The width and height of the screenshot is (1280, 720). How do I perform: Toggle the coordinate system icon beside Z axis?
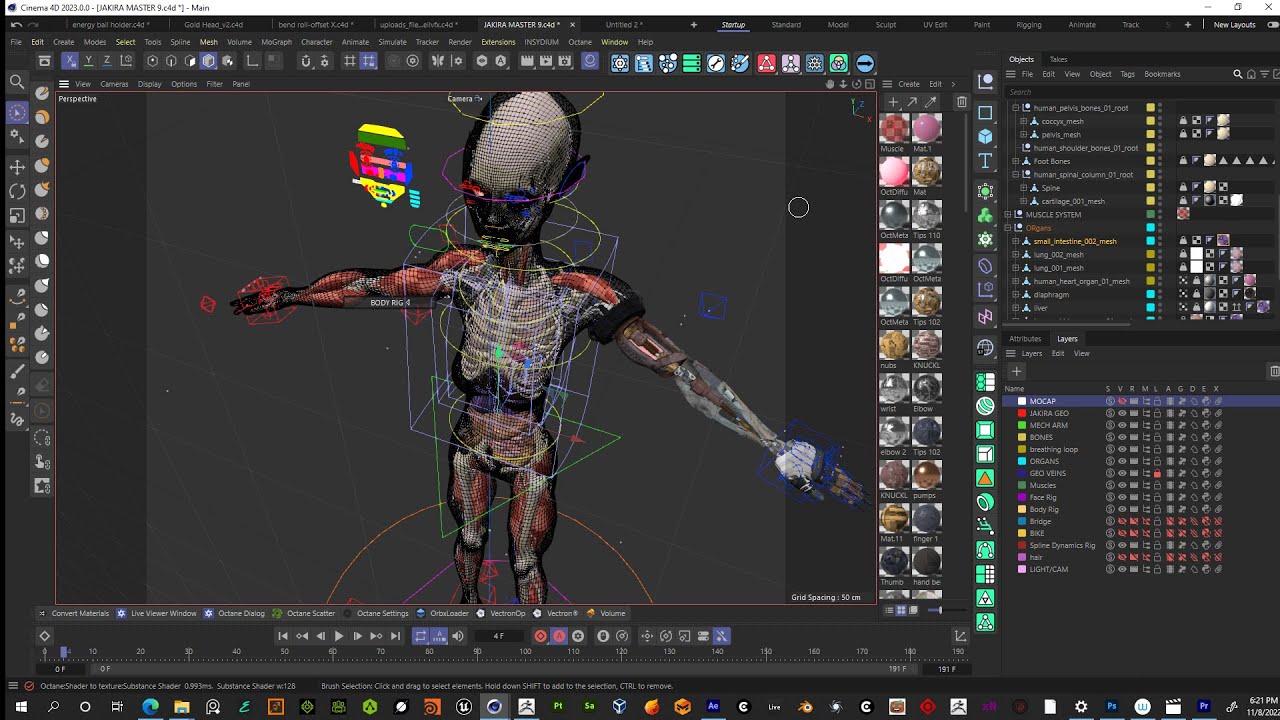click(126, 62)
